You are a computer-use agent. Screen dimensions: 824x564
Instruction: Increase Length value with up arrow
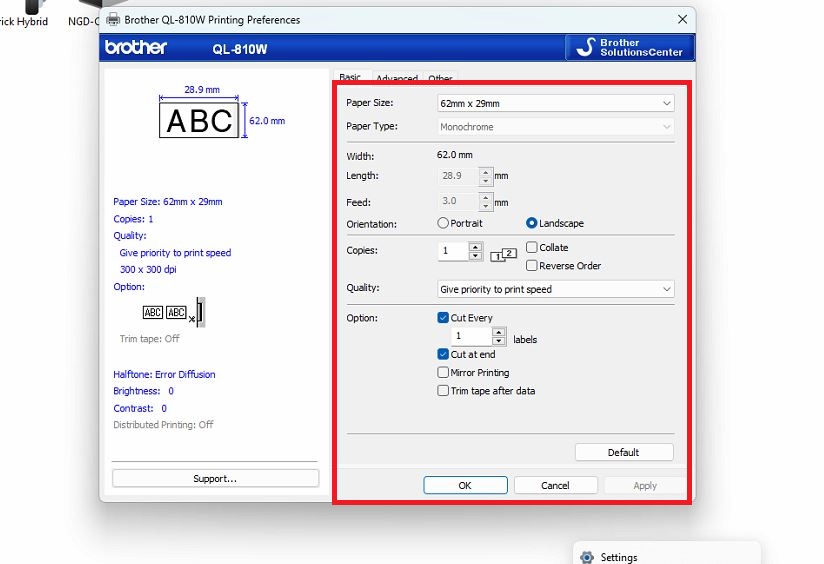point(486,172)
